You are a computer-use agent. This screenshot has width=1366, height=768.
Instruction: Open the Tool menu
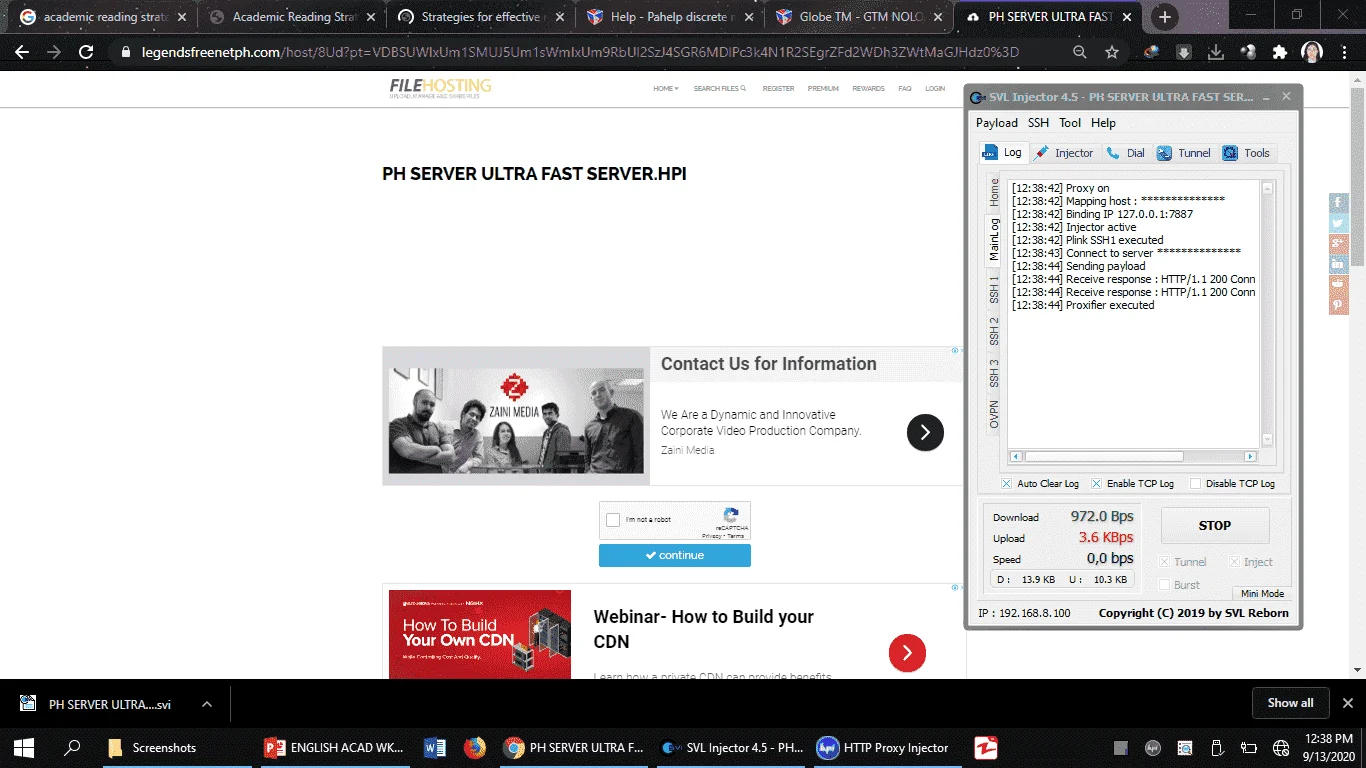pyautogui.click(x=1070, y=123)
